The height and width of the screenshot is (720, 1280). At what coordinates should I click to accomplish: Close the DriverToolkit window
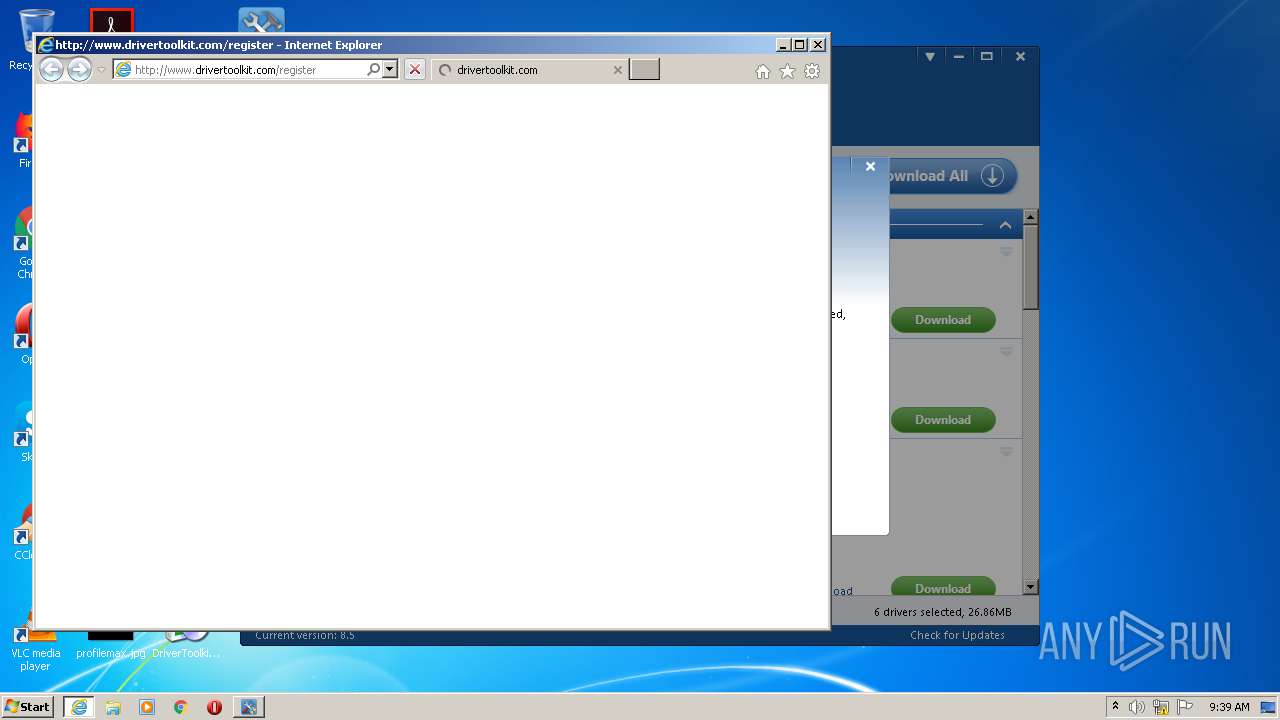click(x=1020, y=57)
